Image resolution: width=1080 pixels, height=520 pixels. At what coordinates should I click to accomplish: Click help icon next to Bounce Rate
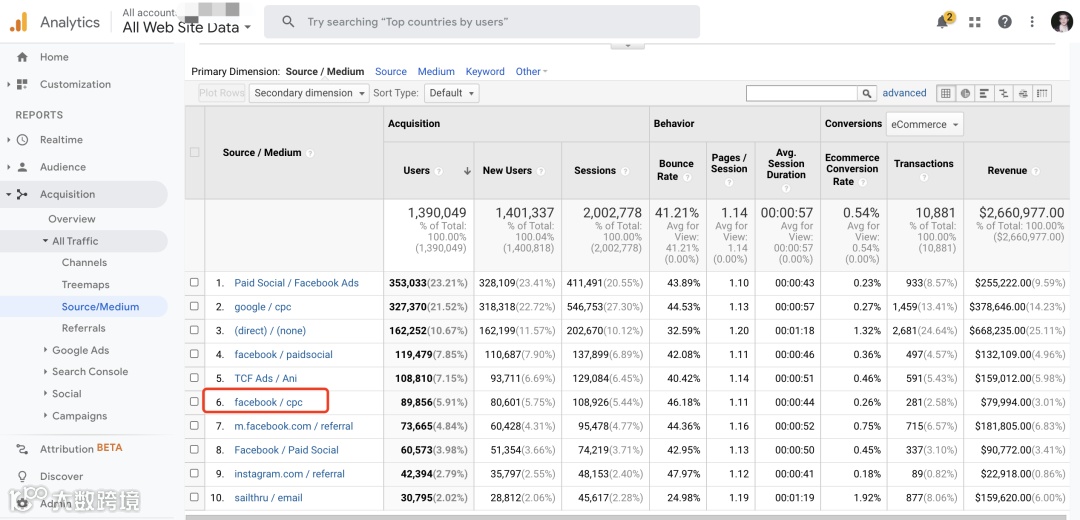click(x=687, y=177)
